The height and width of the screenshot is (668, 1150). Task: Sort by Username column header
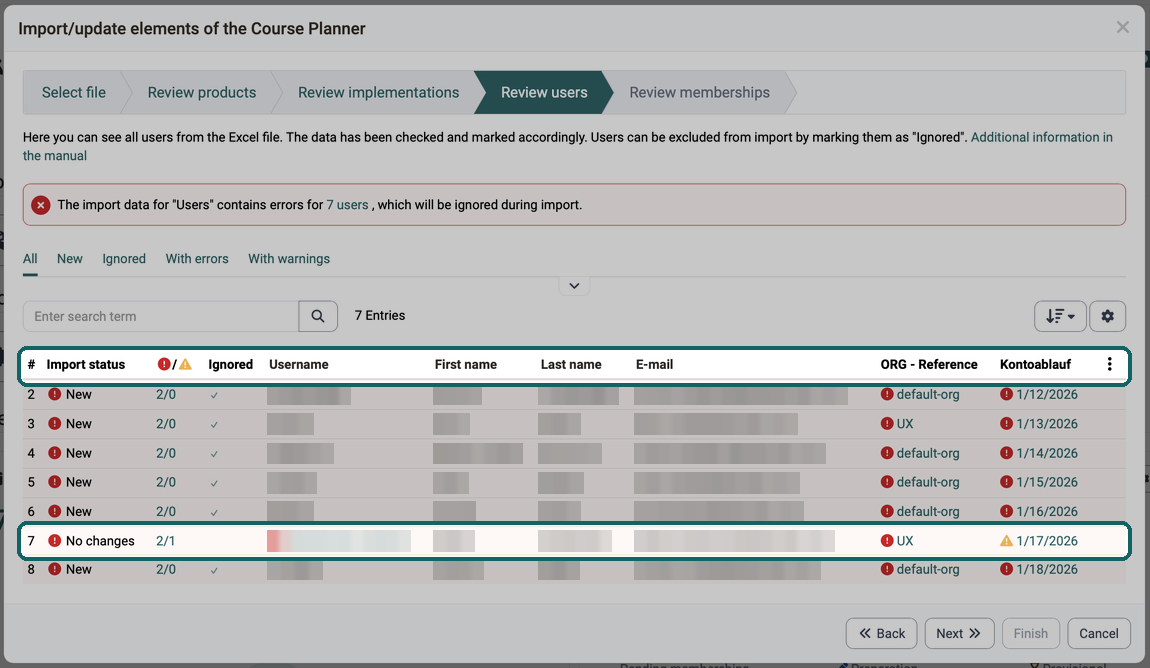click(x=299, y=364)
